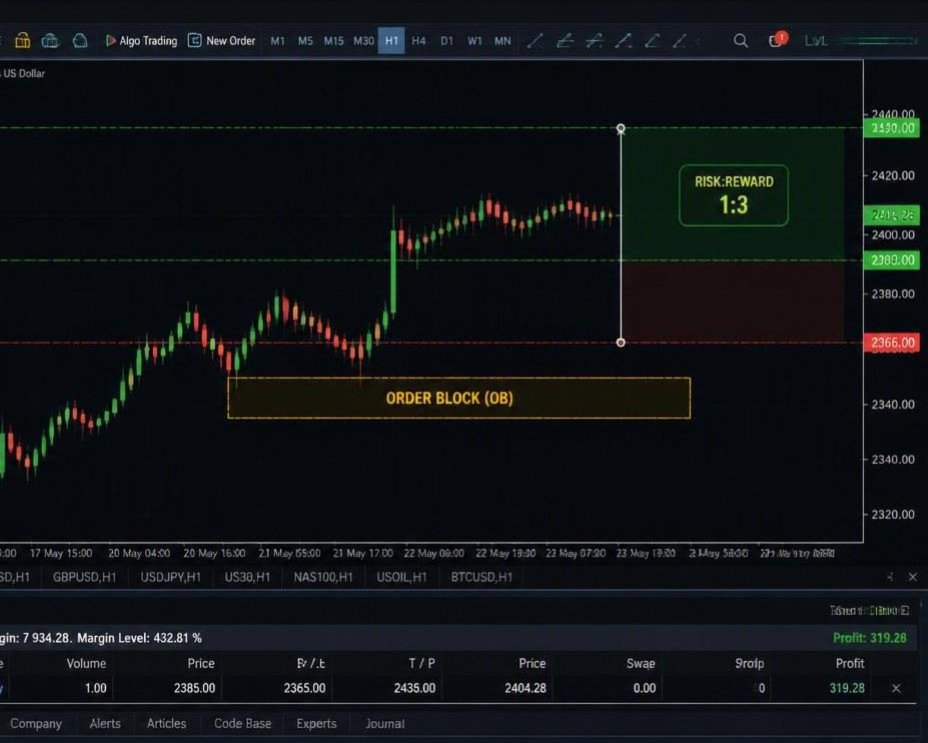The width and height of the screenshot is (928, 743).
Task: Open the New Order dialog
Action: [x=221, y=40]
